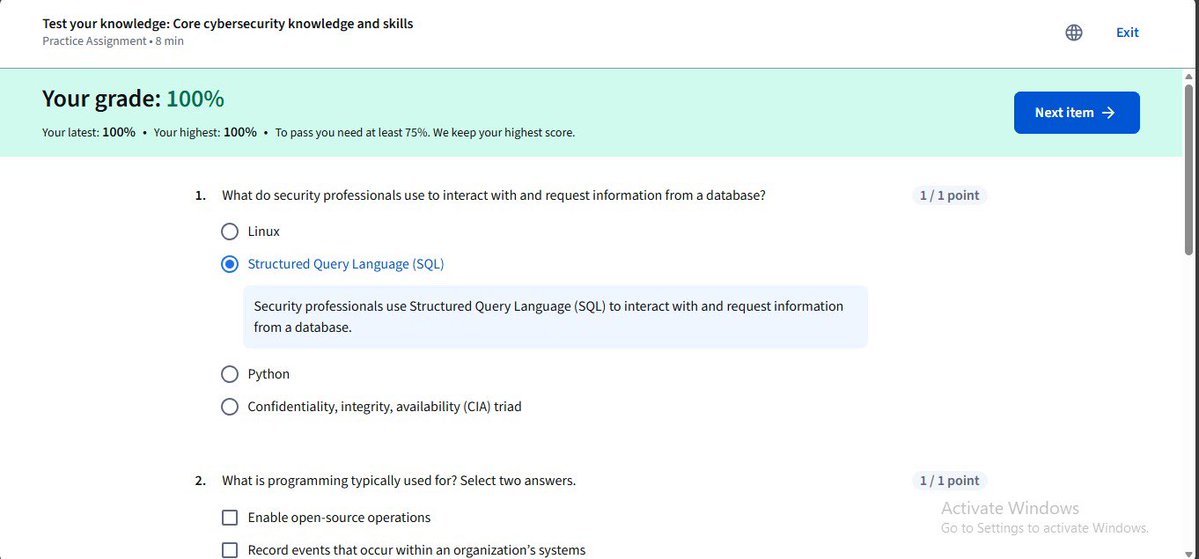This screenshot has width=1199, height=559.
Task: Click the question 1 text
Action: coord(494,195)
